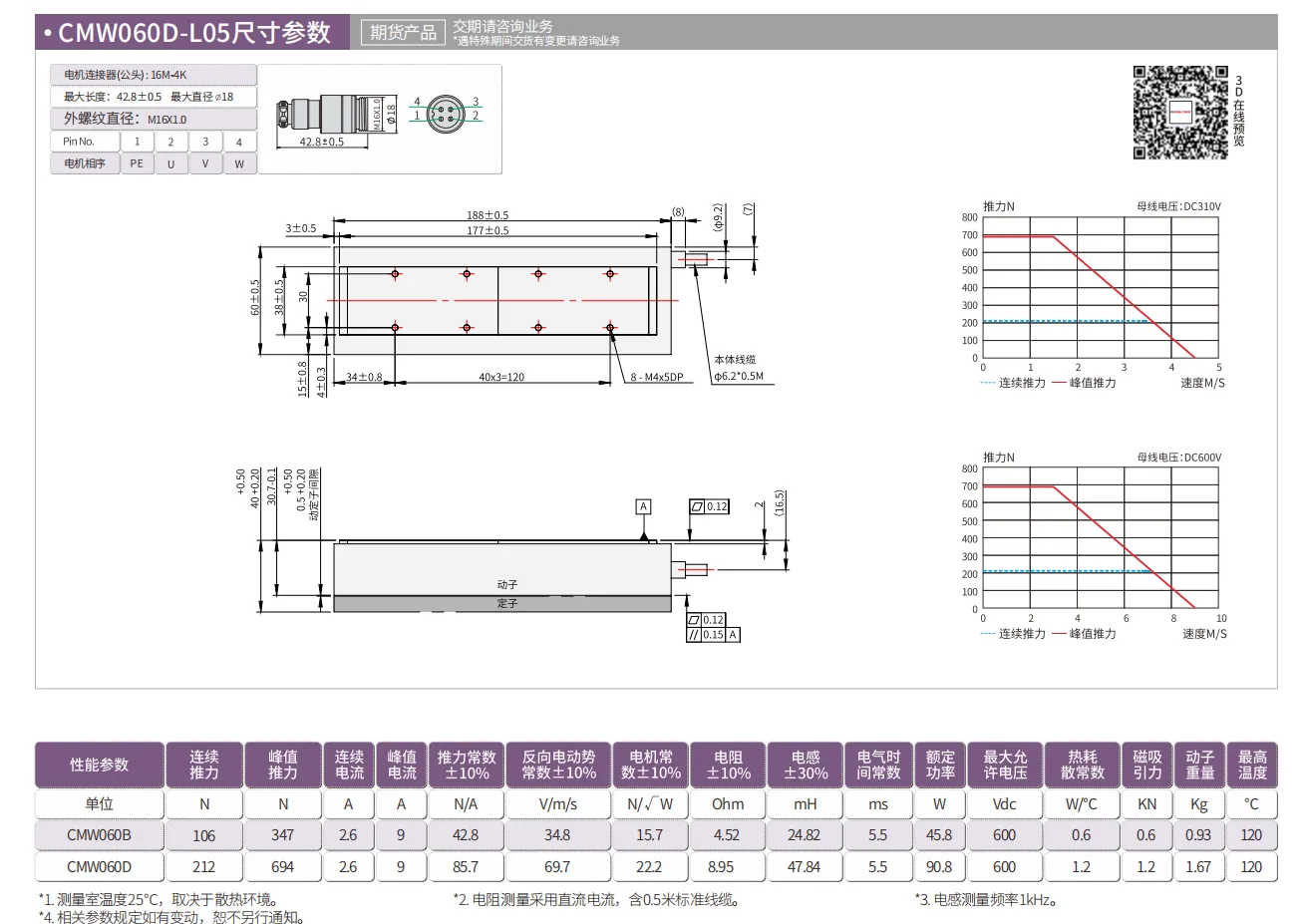Click the 本体线缆 cable label

(x=735, y=360)
